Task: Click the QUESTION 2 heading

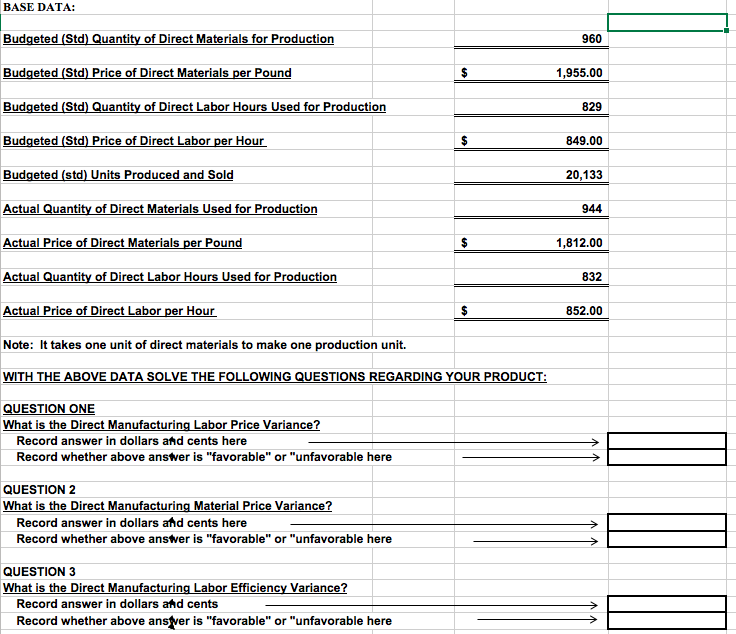Action: (39, 490)
